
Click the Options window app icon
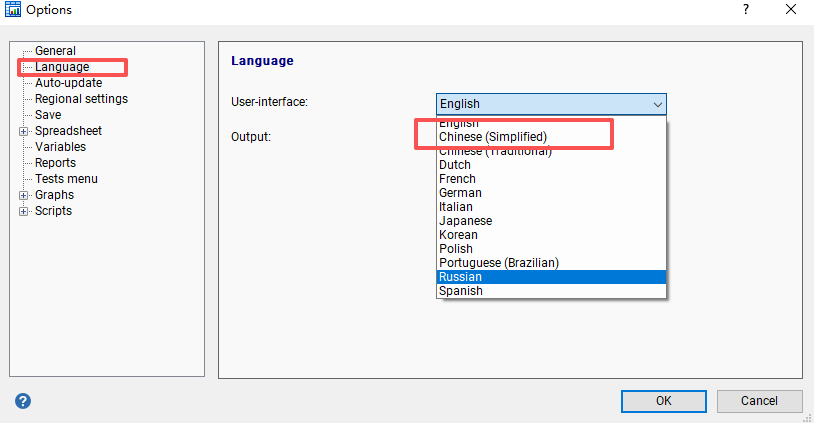pyautogui.click(x=12, y=9)
